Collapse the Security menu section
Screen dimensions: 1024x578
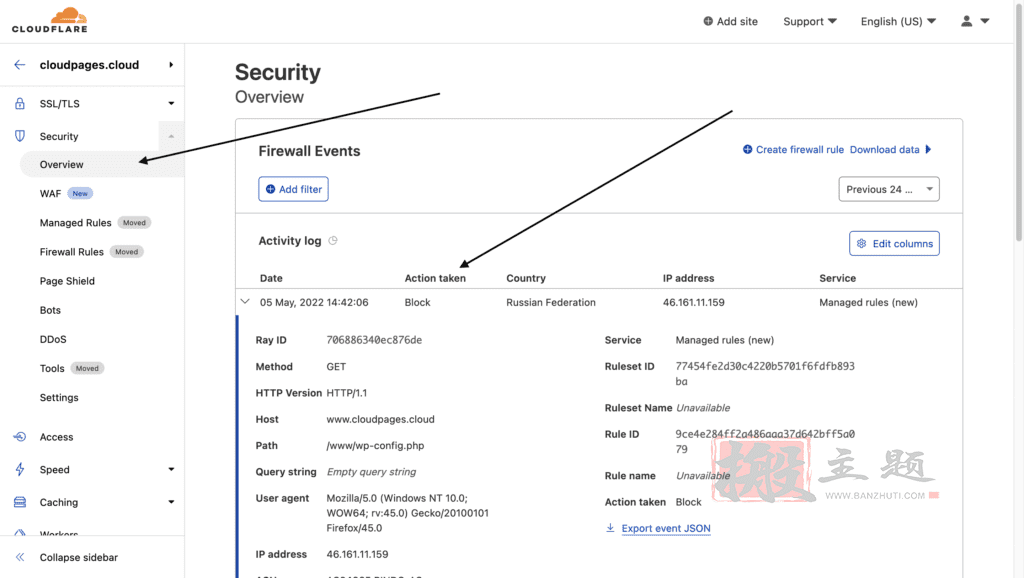[171, 136]
